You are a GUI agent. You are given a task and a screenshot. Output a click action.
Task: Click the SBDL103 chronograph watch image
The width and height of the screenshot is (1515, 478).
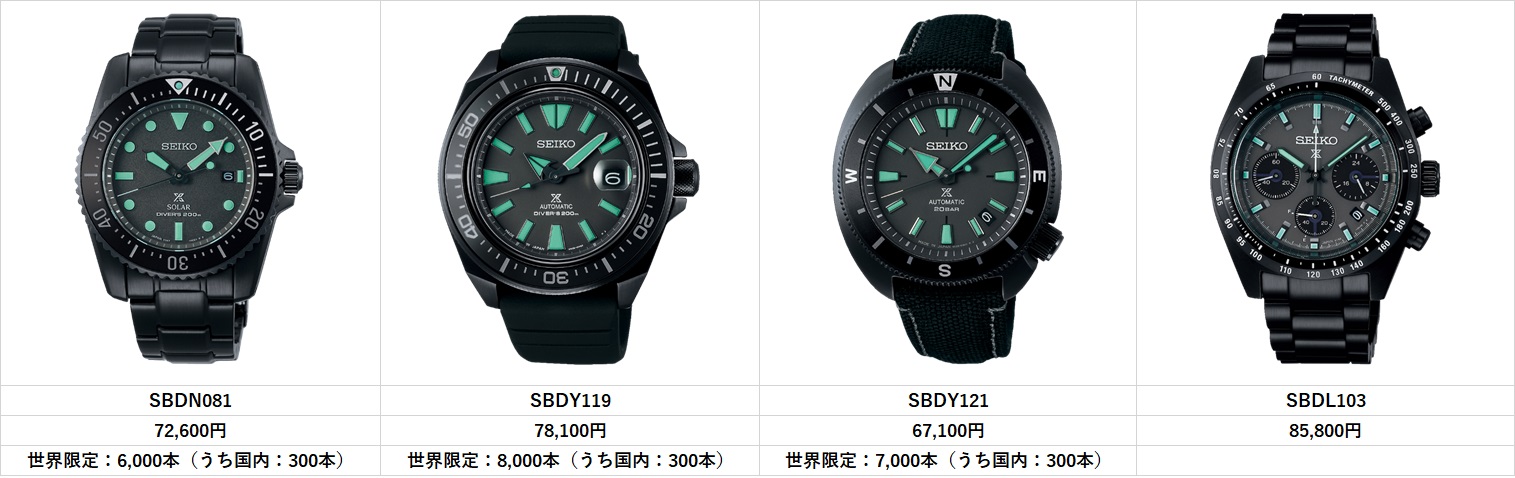[x=1326, y=193]
